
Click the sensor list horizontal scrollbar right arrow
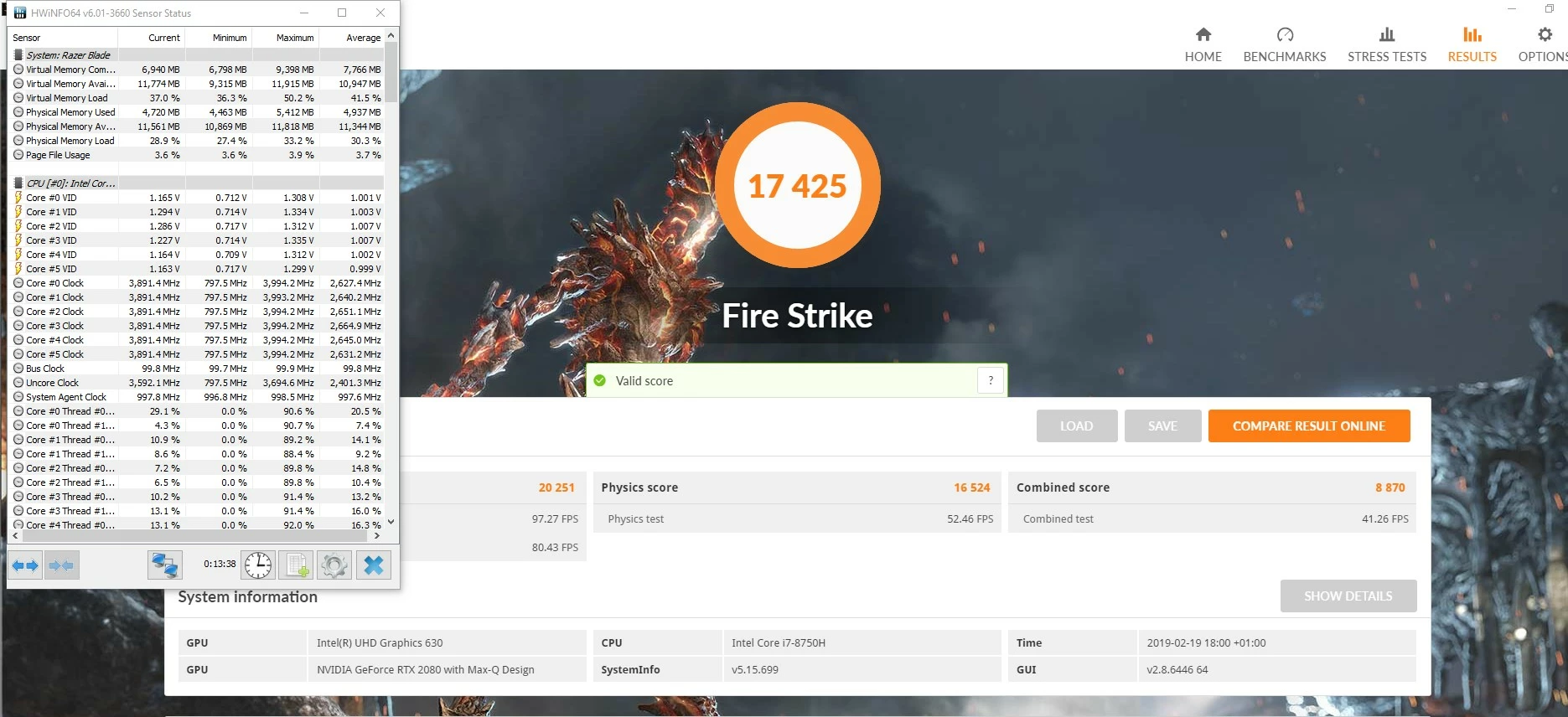[x=377, y=535]
